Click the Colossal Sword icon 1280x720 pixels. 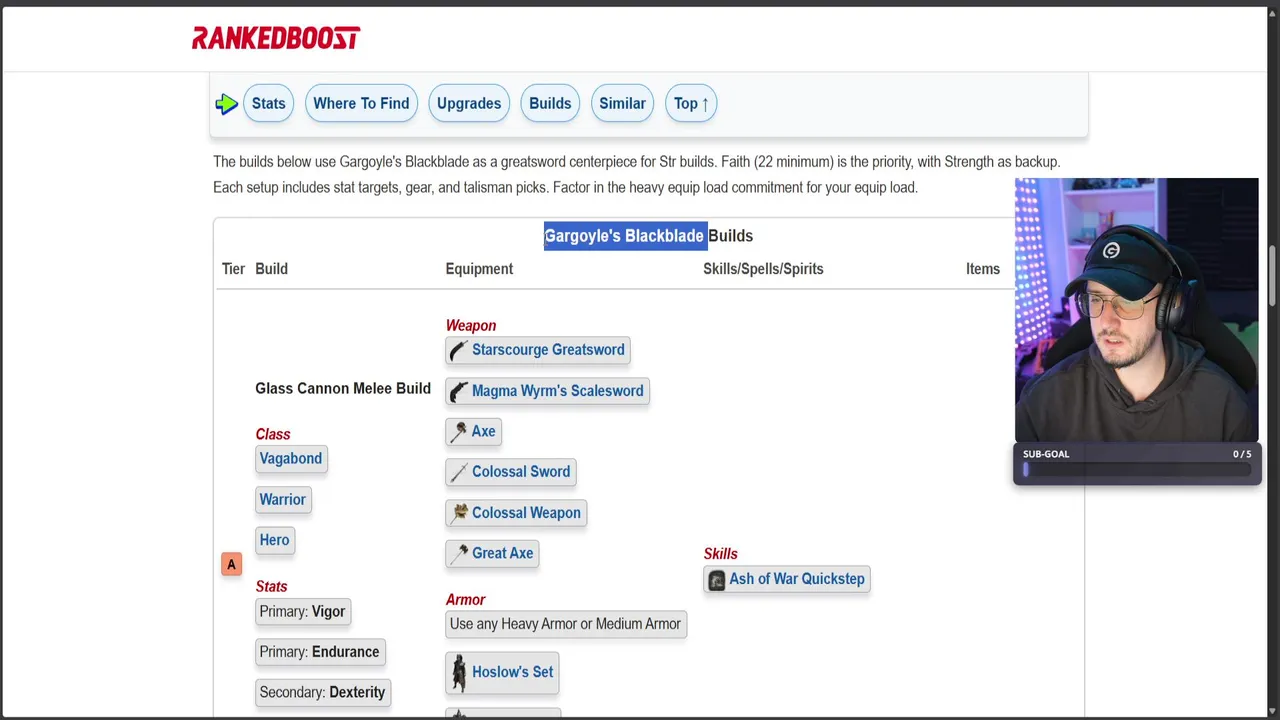tap(459, 472)
